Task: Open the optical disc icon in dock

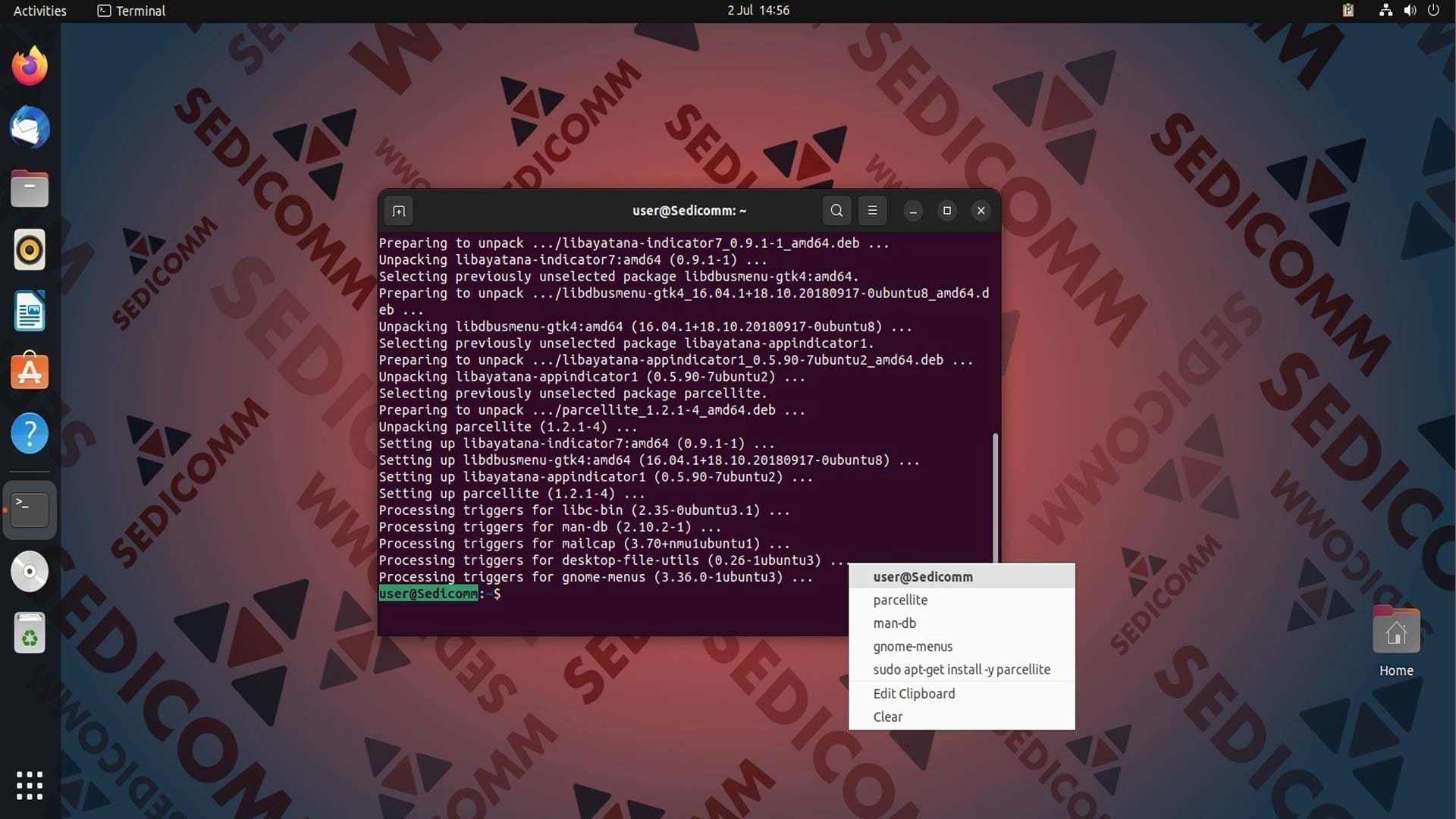Action: pos(30,572)
